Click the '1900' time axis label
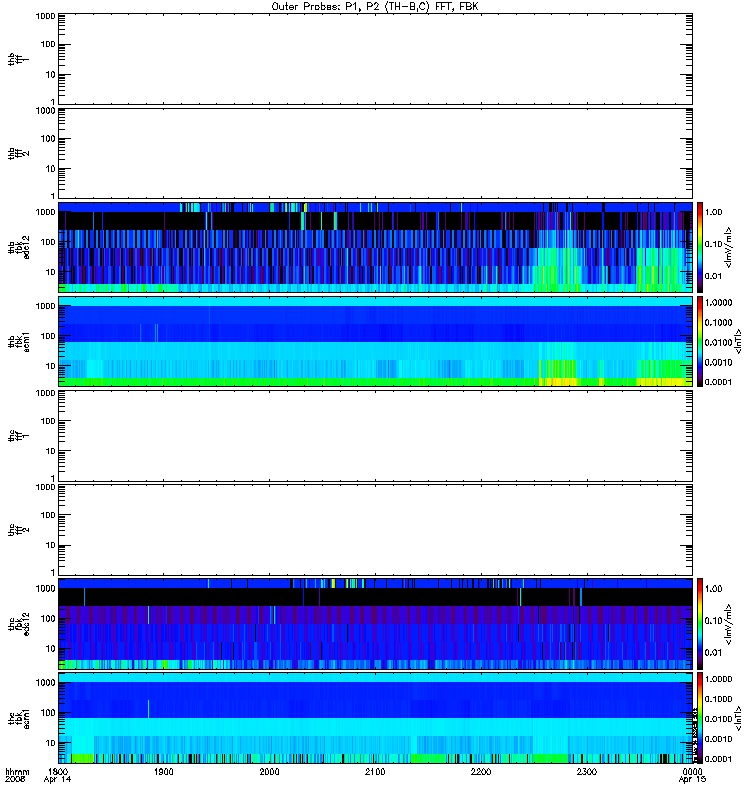 point(164,771)
